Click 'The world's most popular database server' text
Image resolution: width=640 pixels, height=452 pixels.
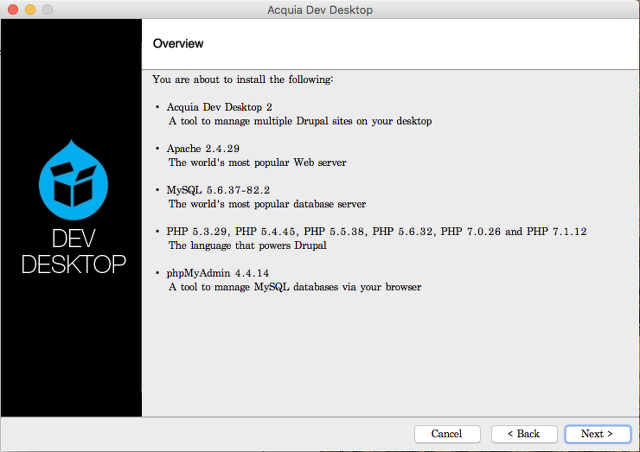[267, 204]
